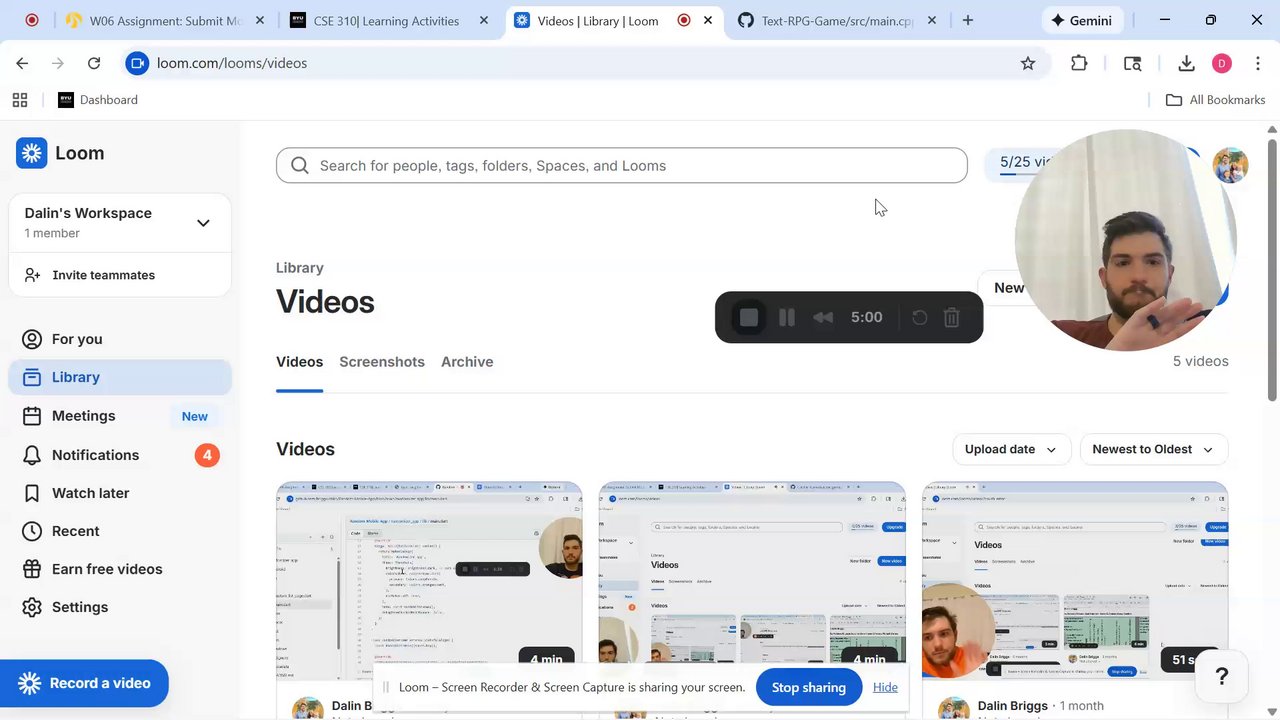
Task: Open a new browser tab
Action: 967,20
